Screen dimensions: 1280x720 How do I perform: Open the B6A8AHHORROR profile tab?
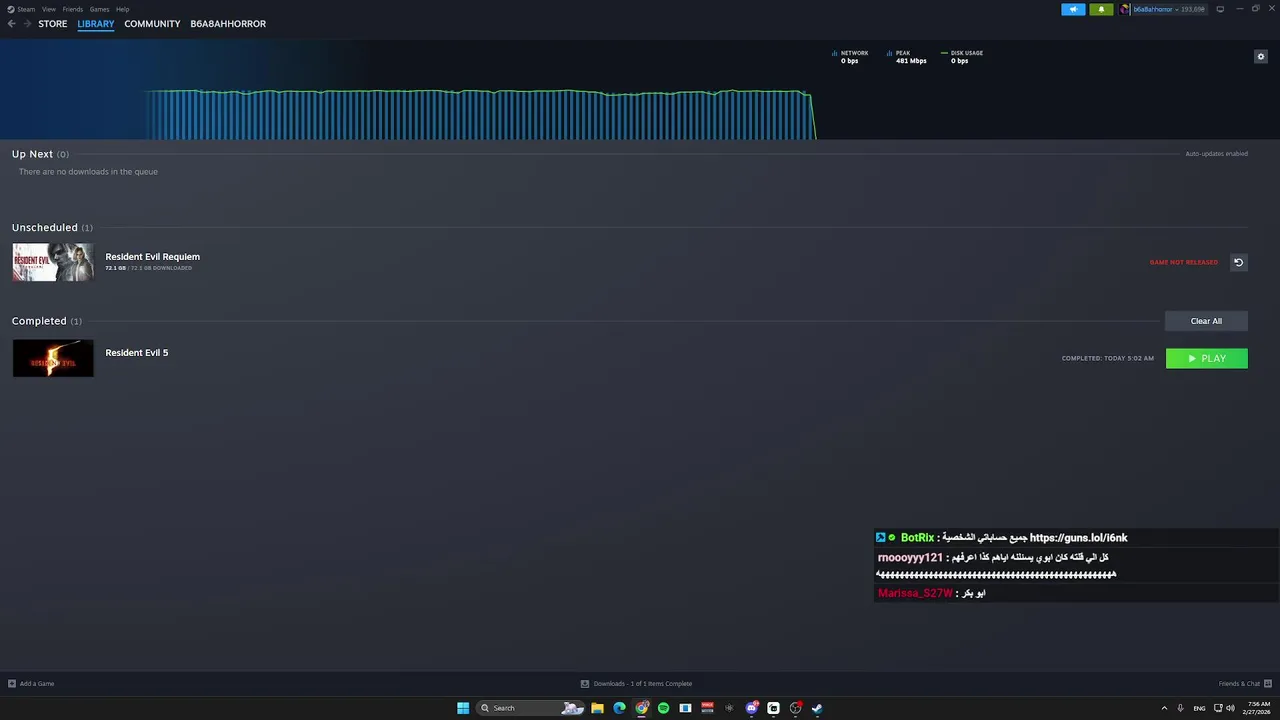click(x=228, y=24)
